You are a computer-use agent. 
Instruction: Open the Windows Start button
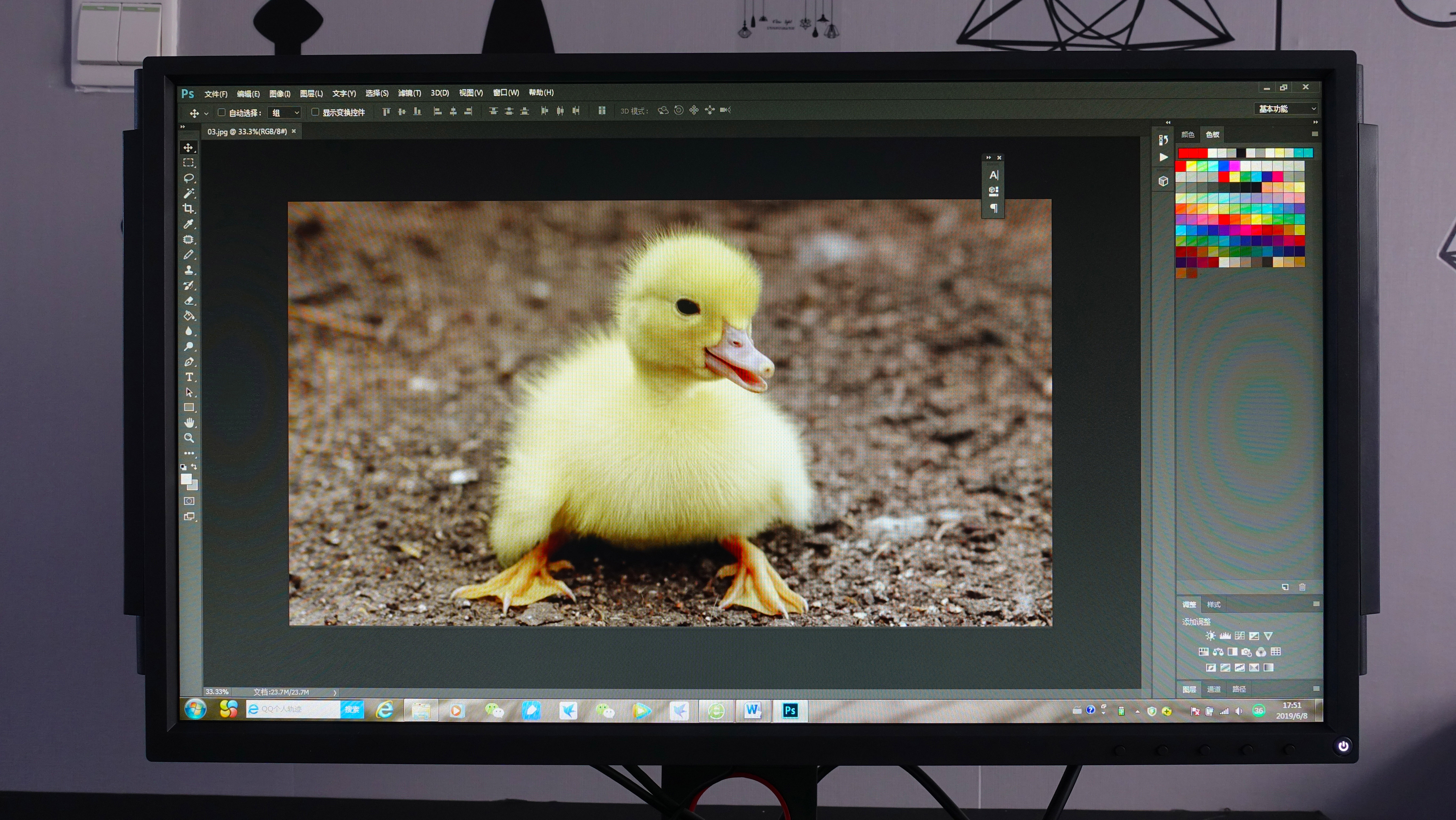click(195, 709)
